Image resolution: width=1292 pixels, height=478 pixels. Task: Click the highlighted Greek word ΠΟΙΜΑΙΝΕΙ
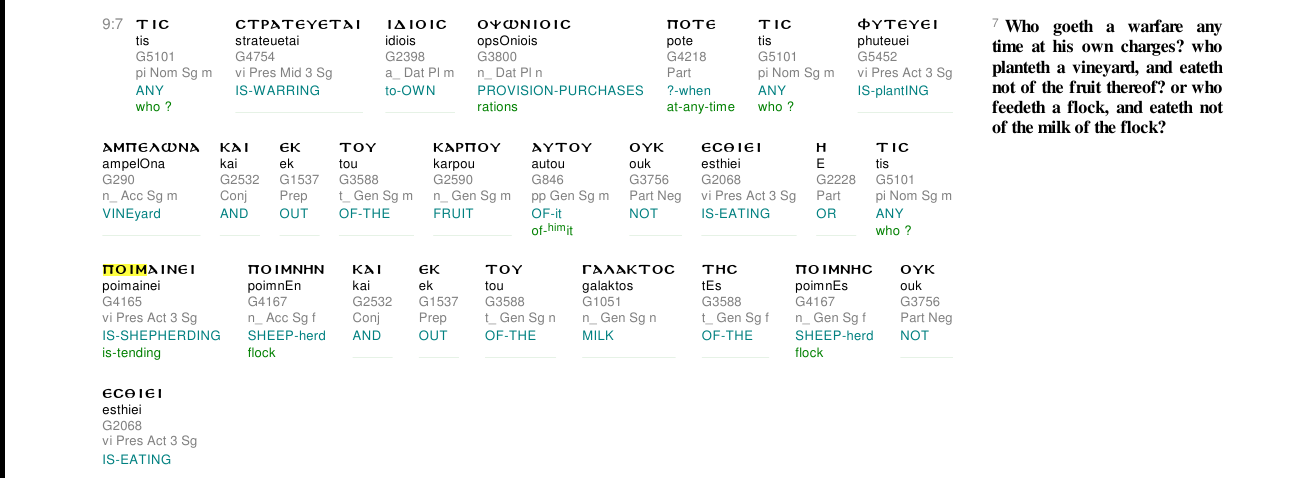click(148, 269)
